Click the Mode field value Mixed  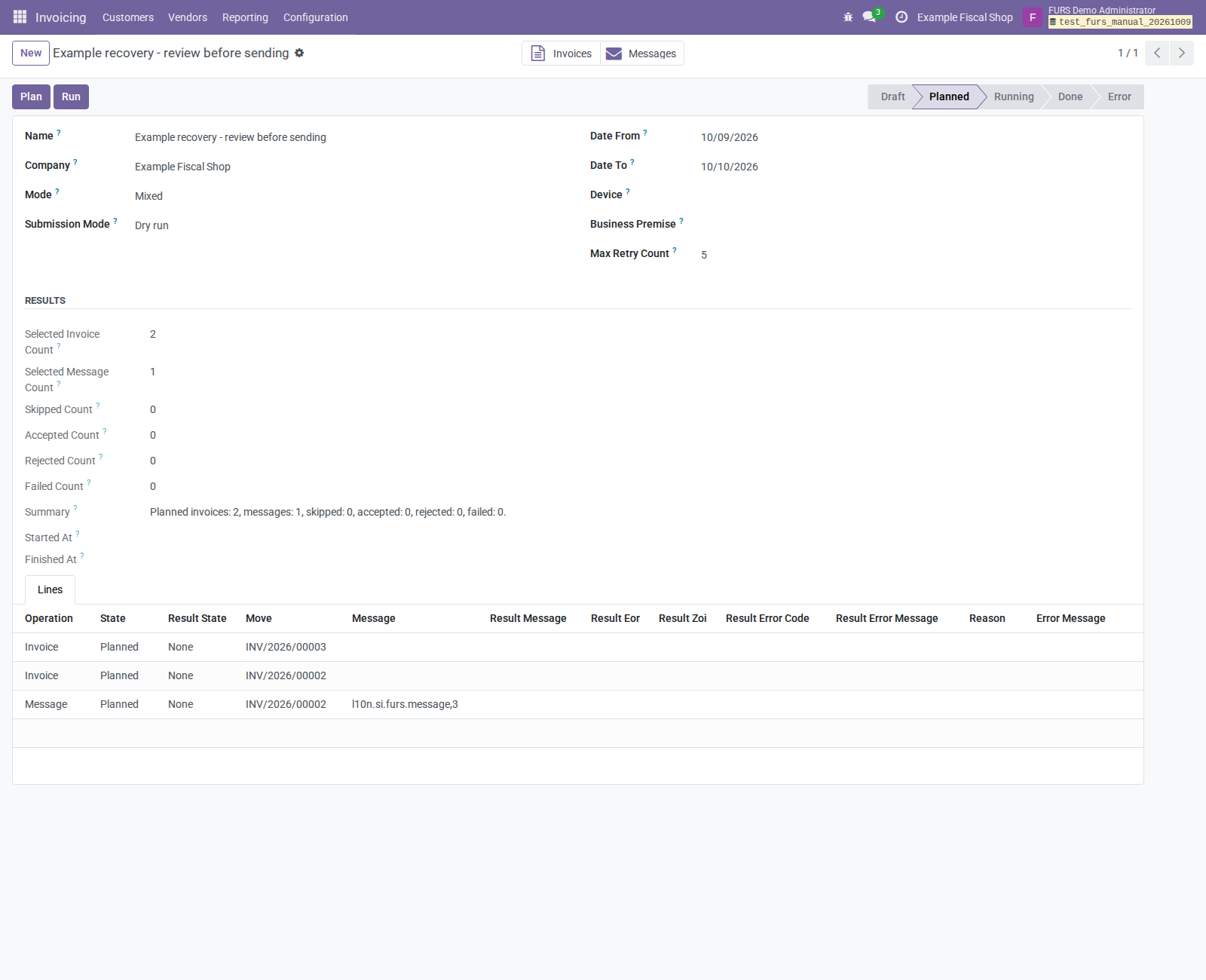click(x=148, y=196)
